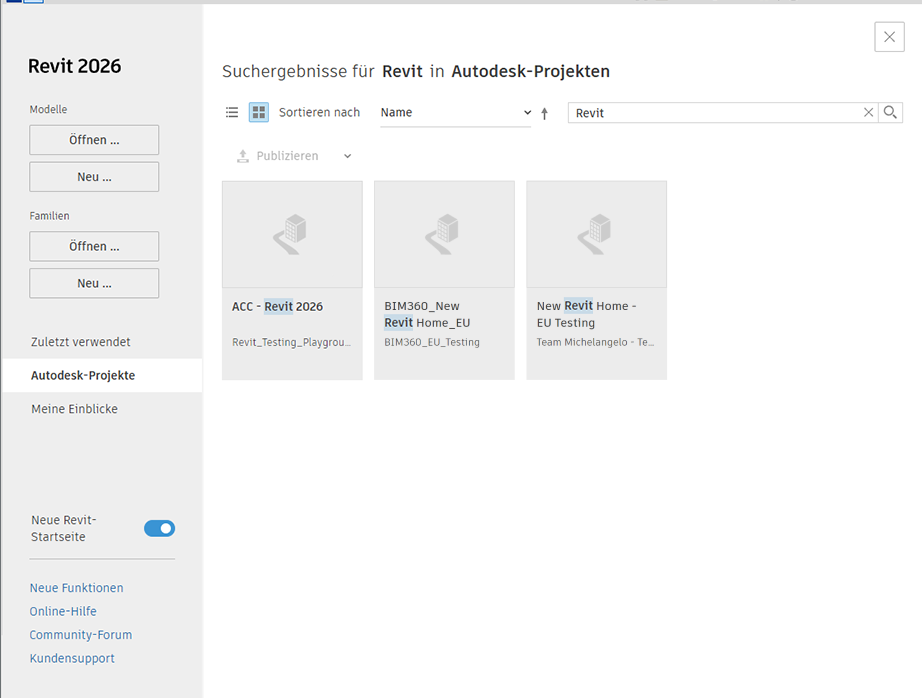Expand the Publizieren dropdown arrow
Viewport: 922px width, 698px height.
(x=348, y=156)
